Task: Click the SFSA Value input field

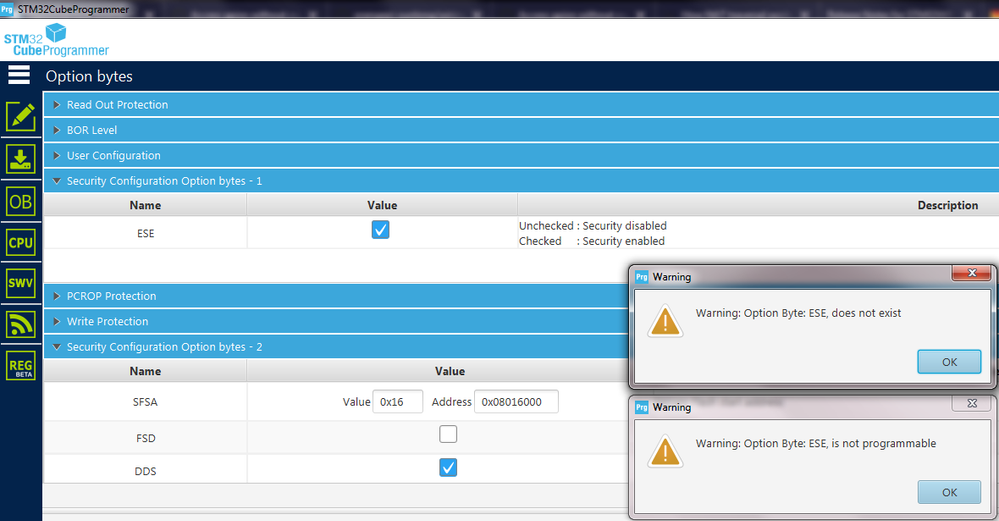Action: (398, 402)
